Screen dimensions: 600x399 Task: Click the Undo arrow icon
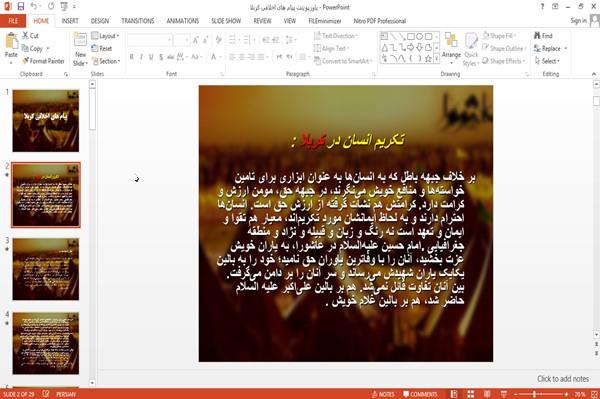[x=34, y=7]
